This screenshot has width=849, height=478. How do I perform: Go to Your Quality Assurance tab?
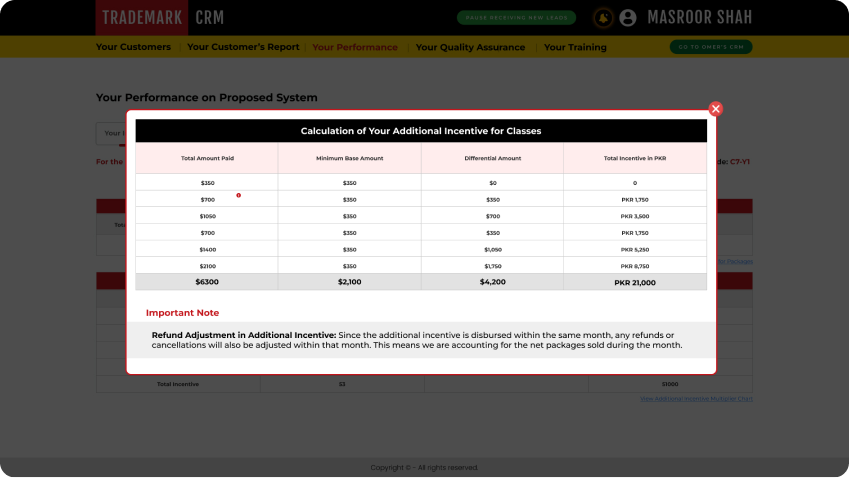pos(470,47)
